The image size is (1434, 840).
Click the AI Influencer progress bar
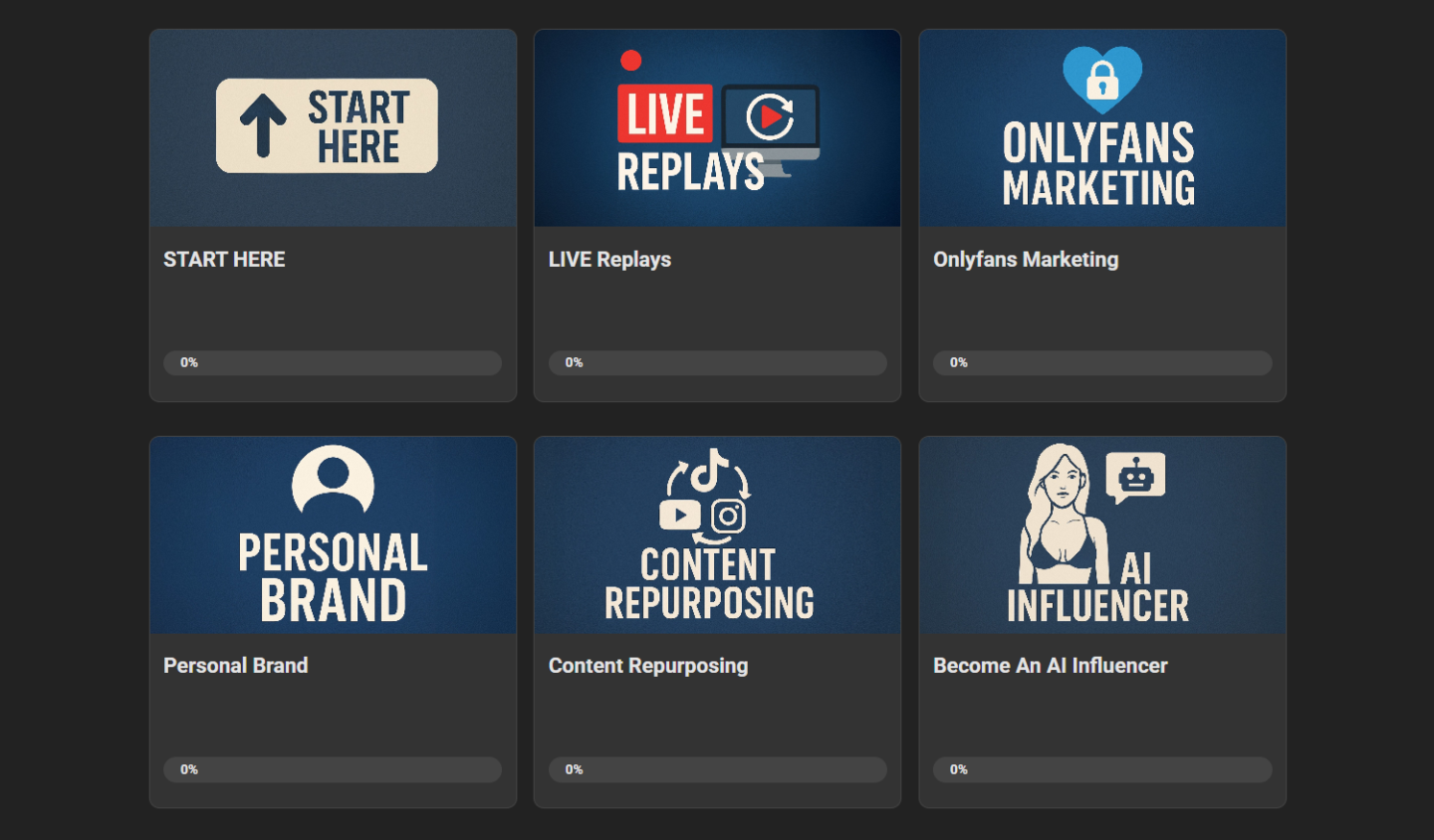tap(1102, 769)
